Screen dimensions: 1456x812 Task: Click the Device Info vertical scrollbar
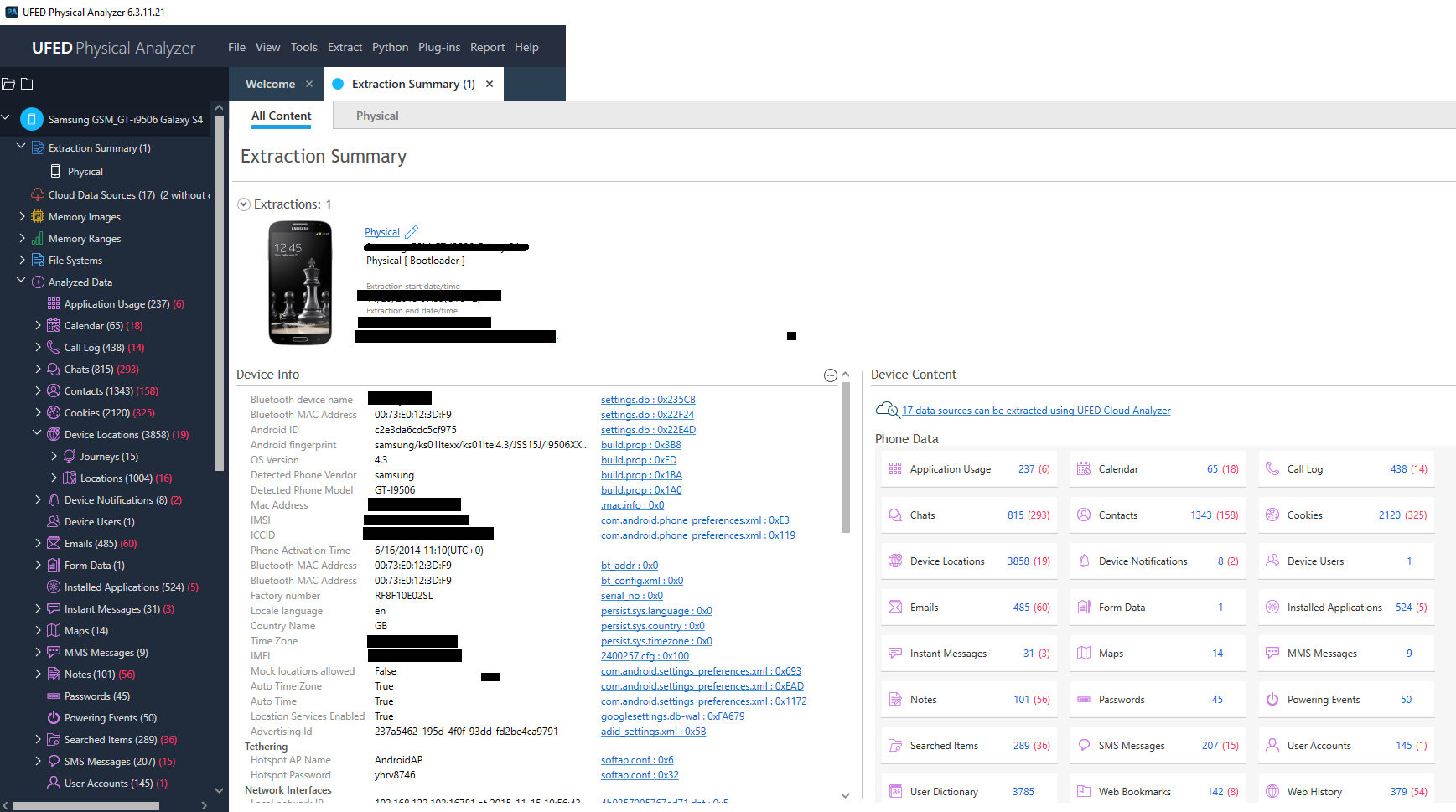click(845, 458)
